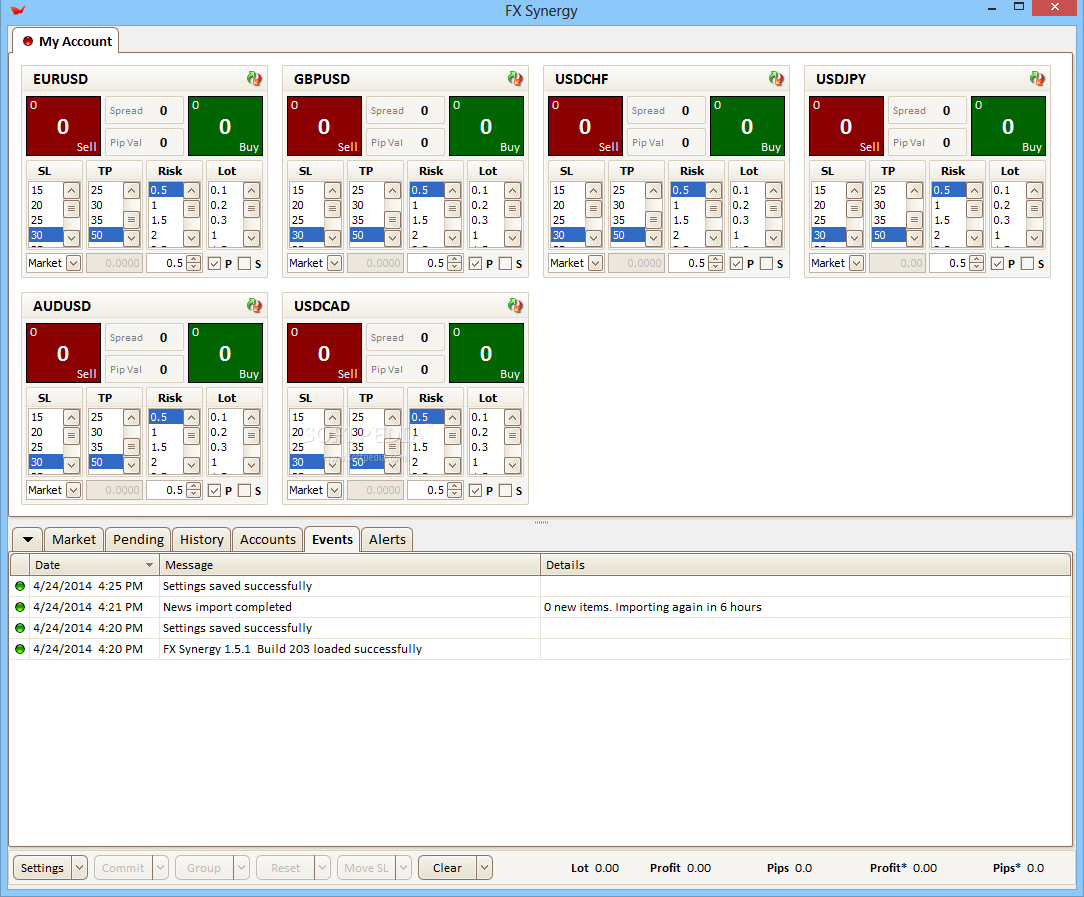Click the EURUSD SL list up arrow
This screenshot has height=897, width=1084.
(72, 191)
